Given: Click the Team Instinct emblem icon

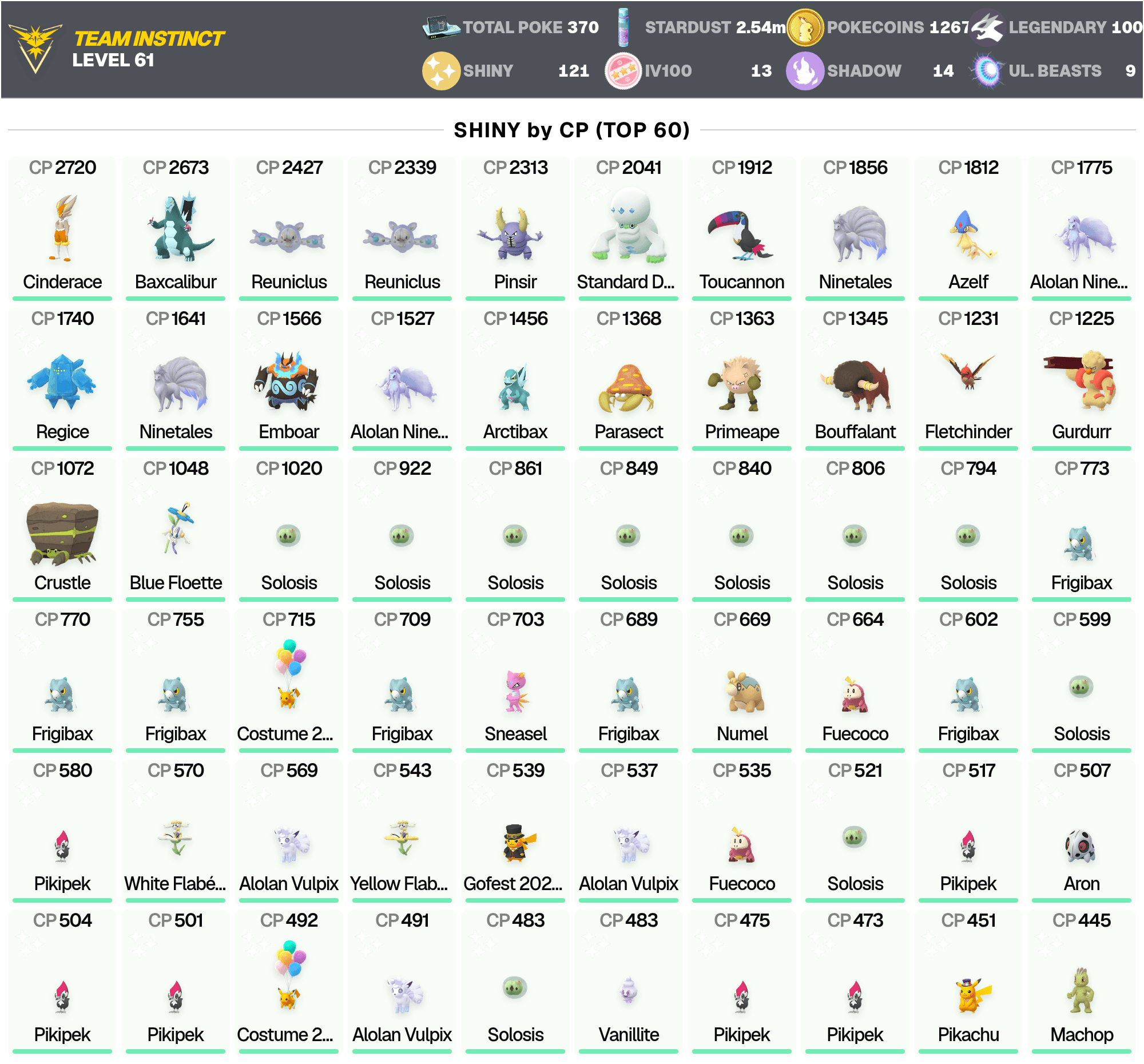Looking at the screenshot, I should click(35, 48).
